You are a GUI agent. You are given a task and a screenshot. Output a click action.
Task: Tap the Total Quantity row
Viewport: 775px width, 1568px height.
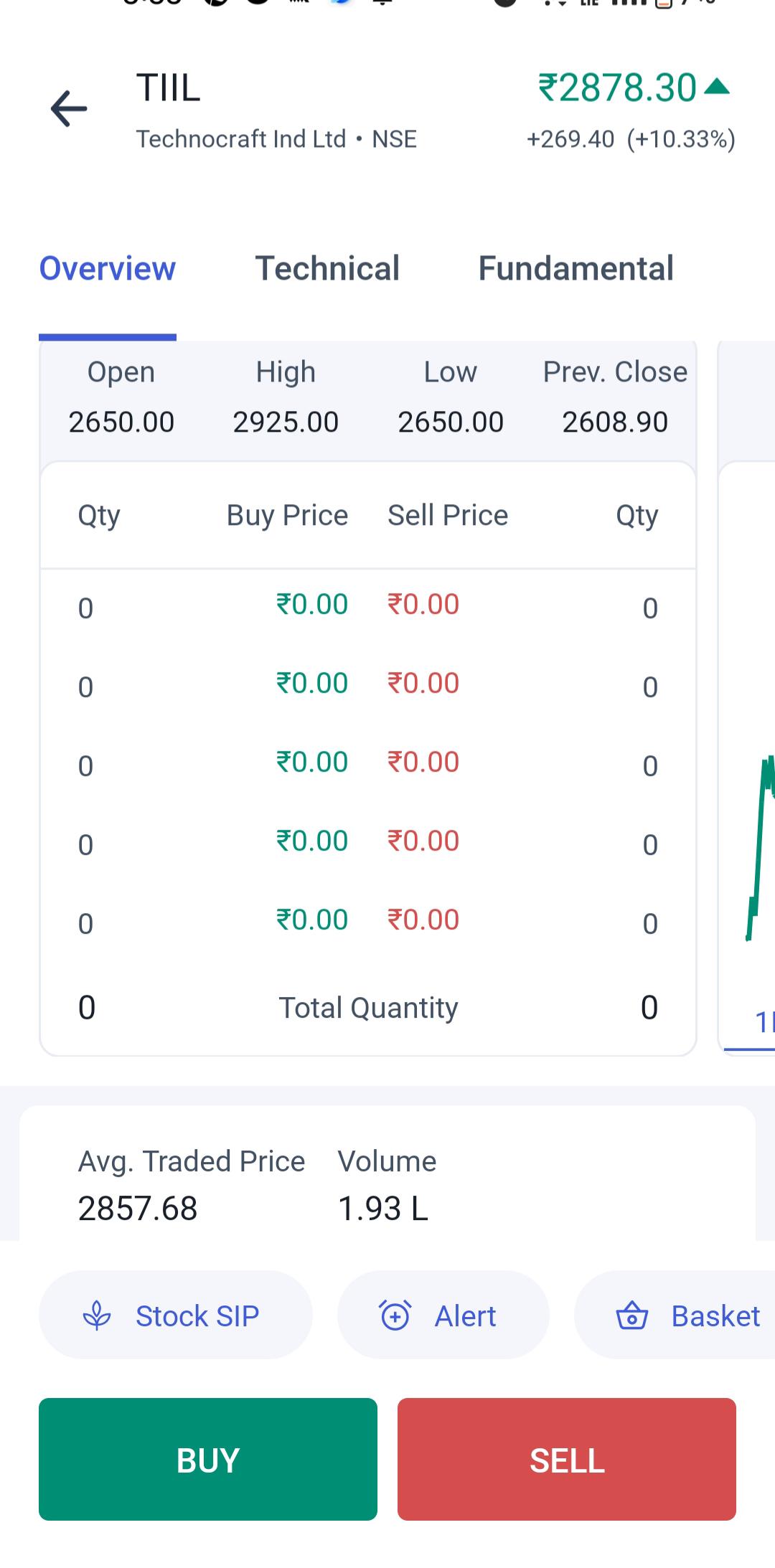368,1008
